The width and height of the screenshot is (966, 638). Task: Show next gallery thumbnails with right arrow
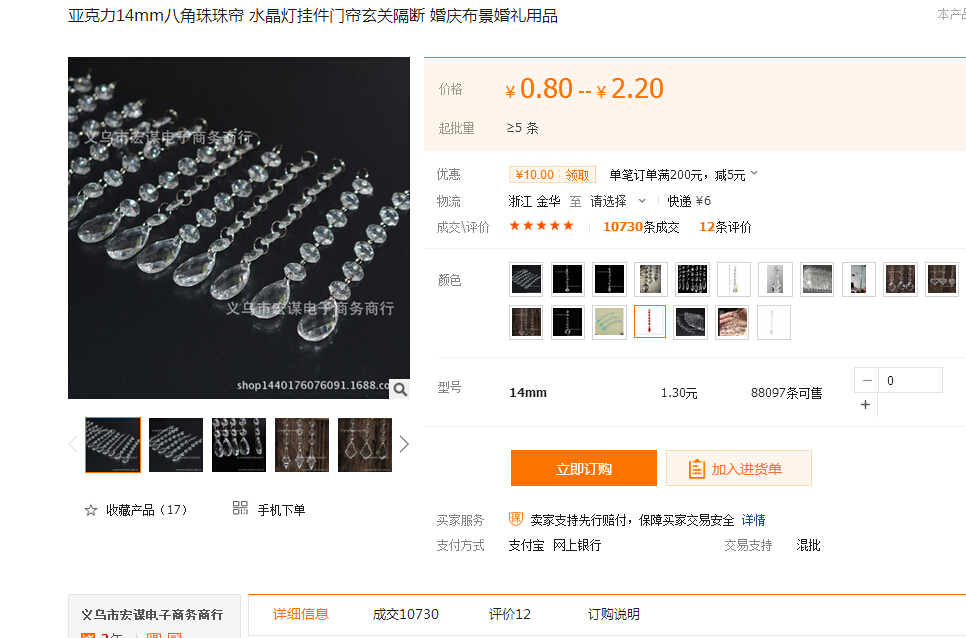coord(404,444)
